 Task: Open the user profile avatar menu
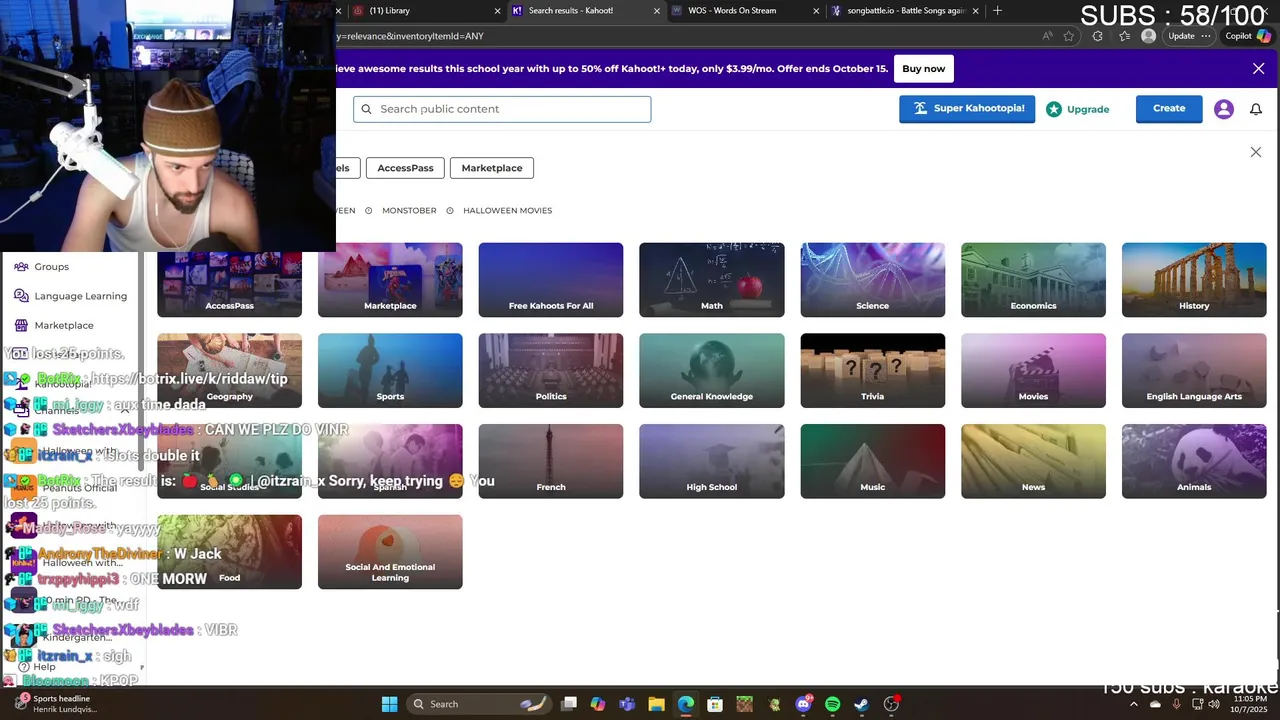1224,109
